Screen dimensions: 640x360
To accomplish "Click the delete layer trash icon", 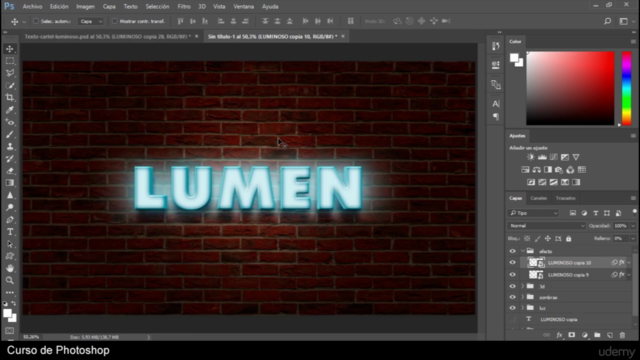I will point(622,335).
